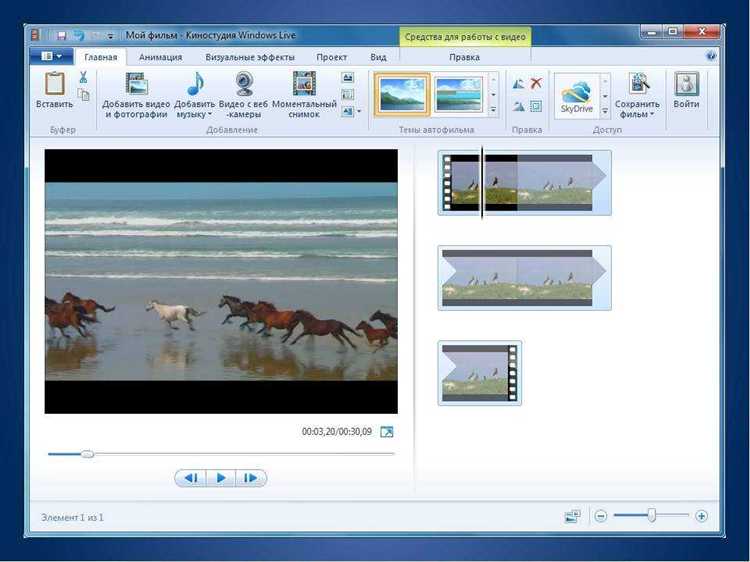
Task: Click the timeline zoom slider handle
Action: tap(651, 515)
